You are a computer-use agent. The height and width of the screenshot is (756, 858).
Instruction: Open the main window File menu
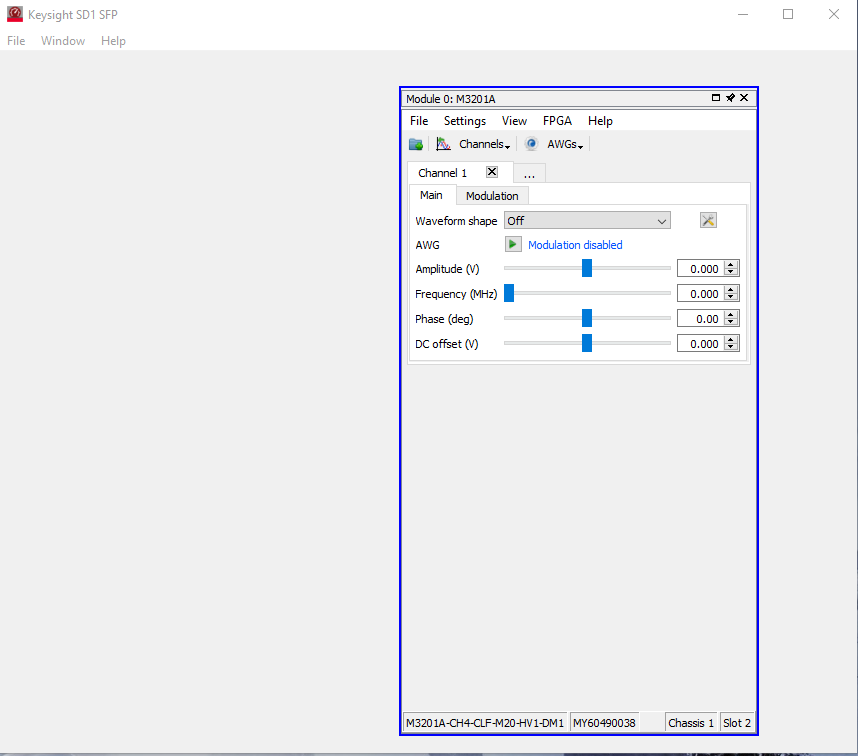(x=16, y=41)
